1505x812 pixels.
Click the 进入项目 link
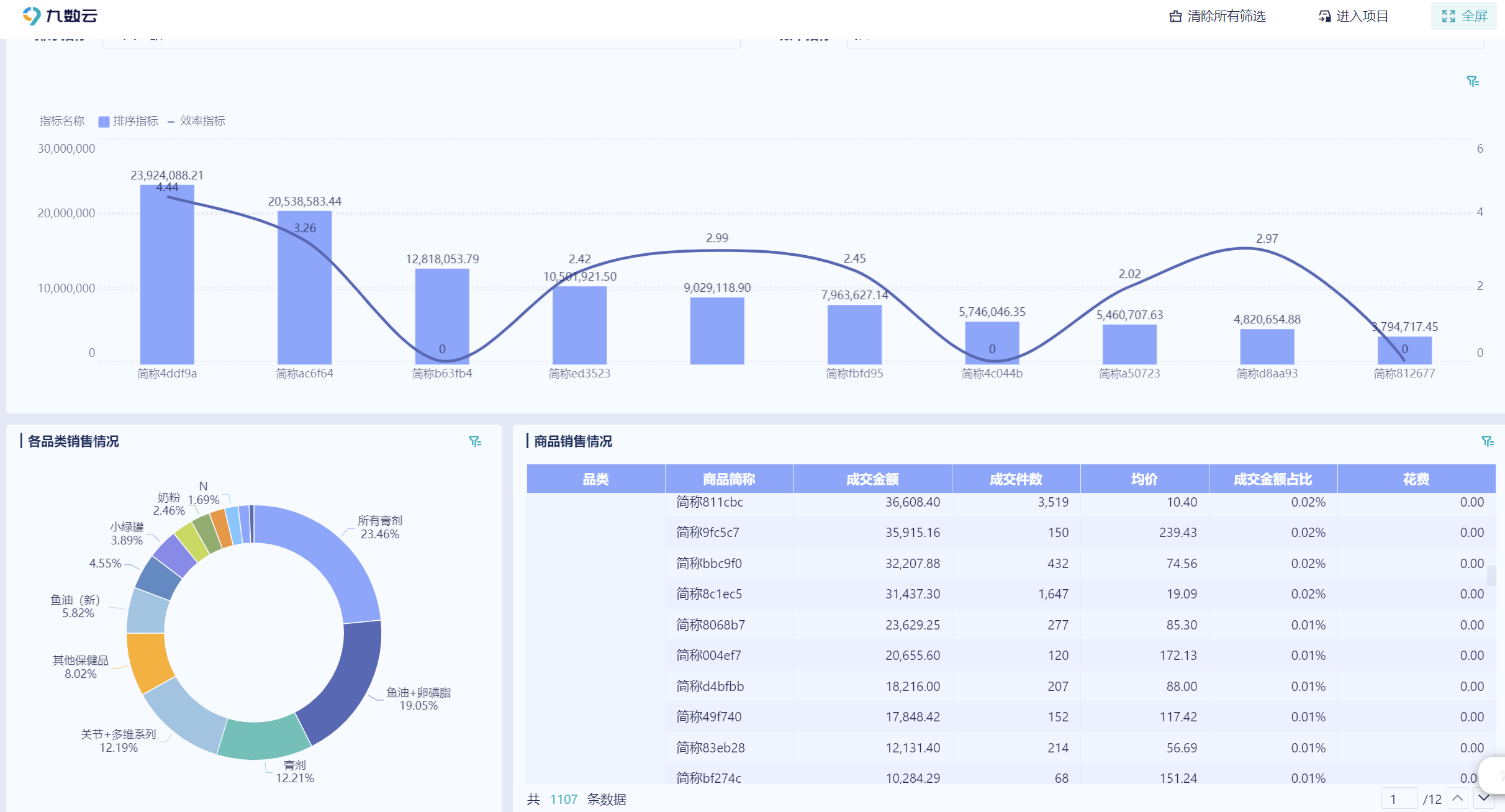click(1362, 16)
